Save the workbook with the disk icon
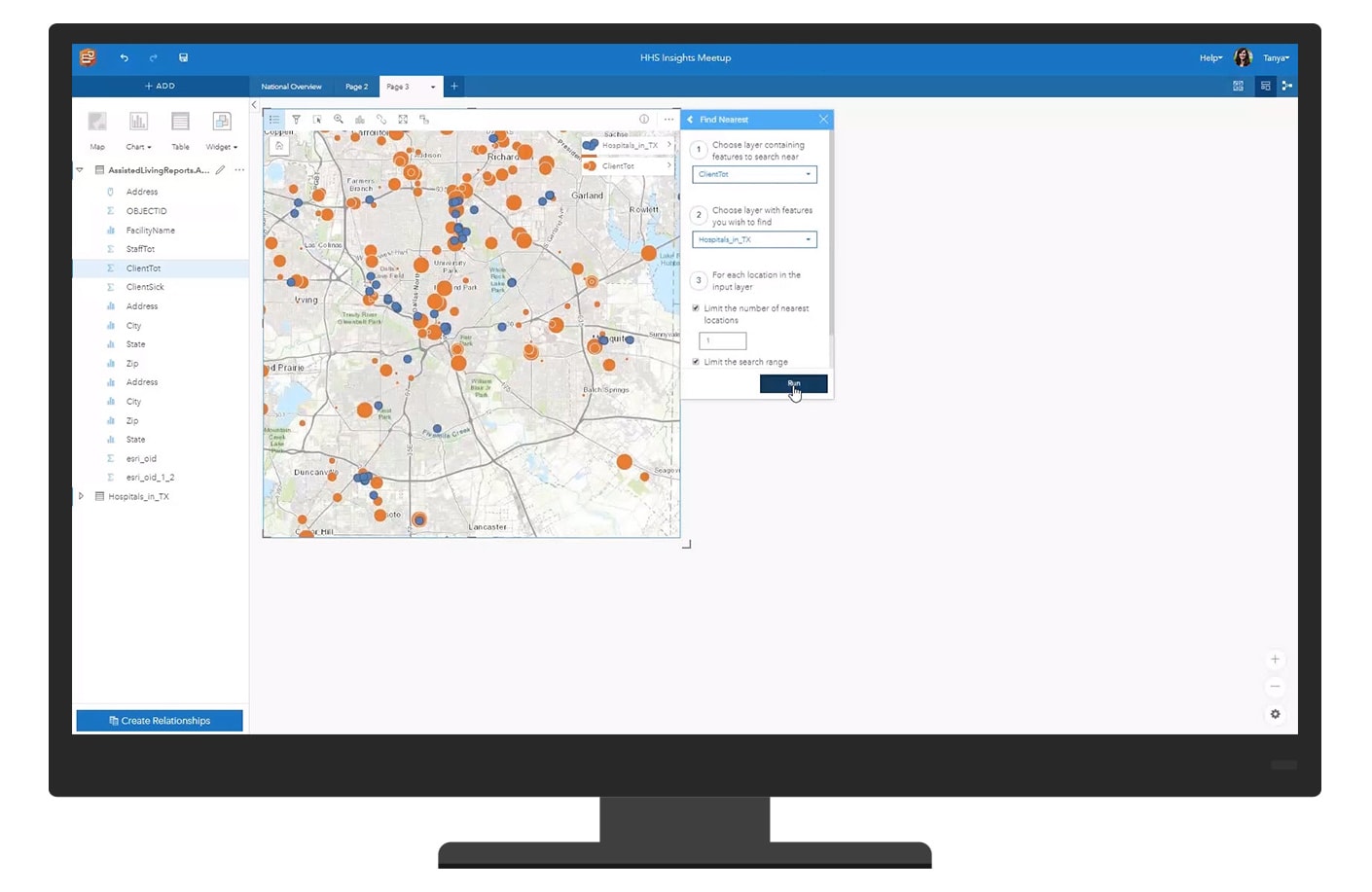1372x892 pixels. (183, 58)
